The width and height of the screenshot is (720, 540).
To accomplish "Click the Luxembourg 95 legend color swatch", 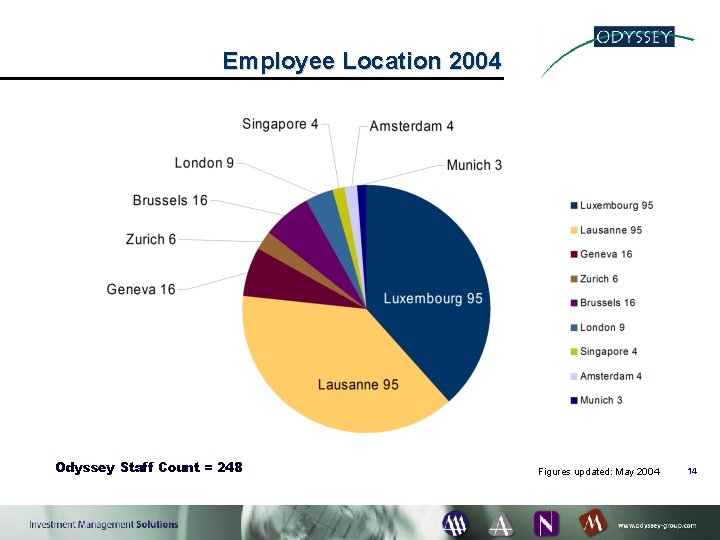I will tap(574, 206).
